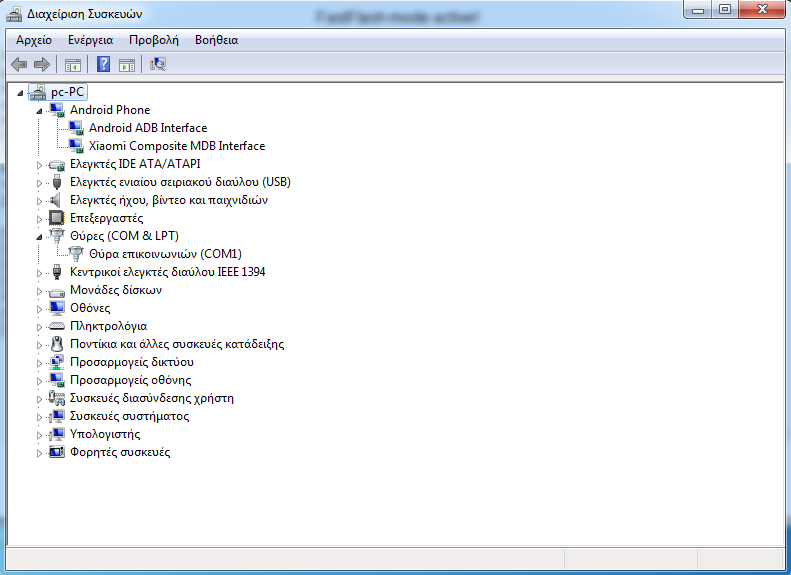Click the Back arrow toolbar icon
791x575 pixels.
click(19, 65)
